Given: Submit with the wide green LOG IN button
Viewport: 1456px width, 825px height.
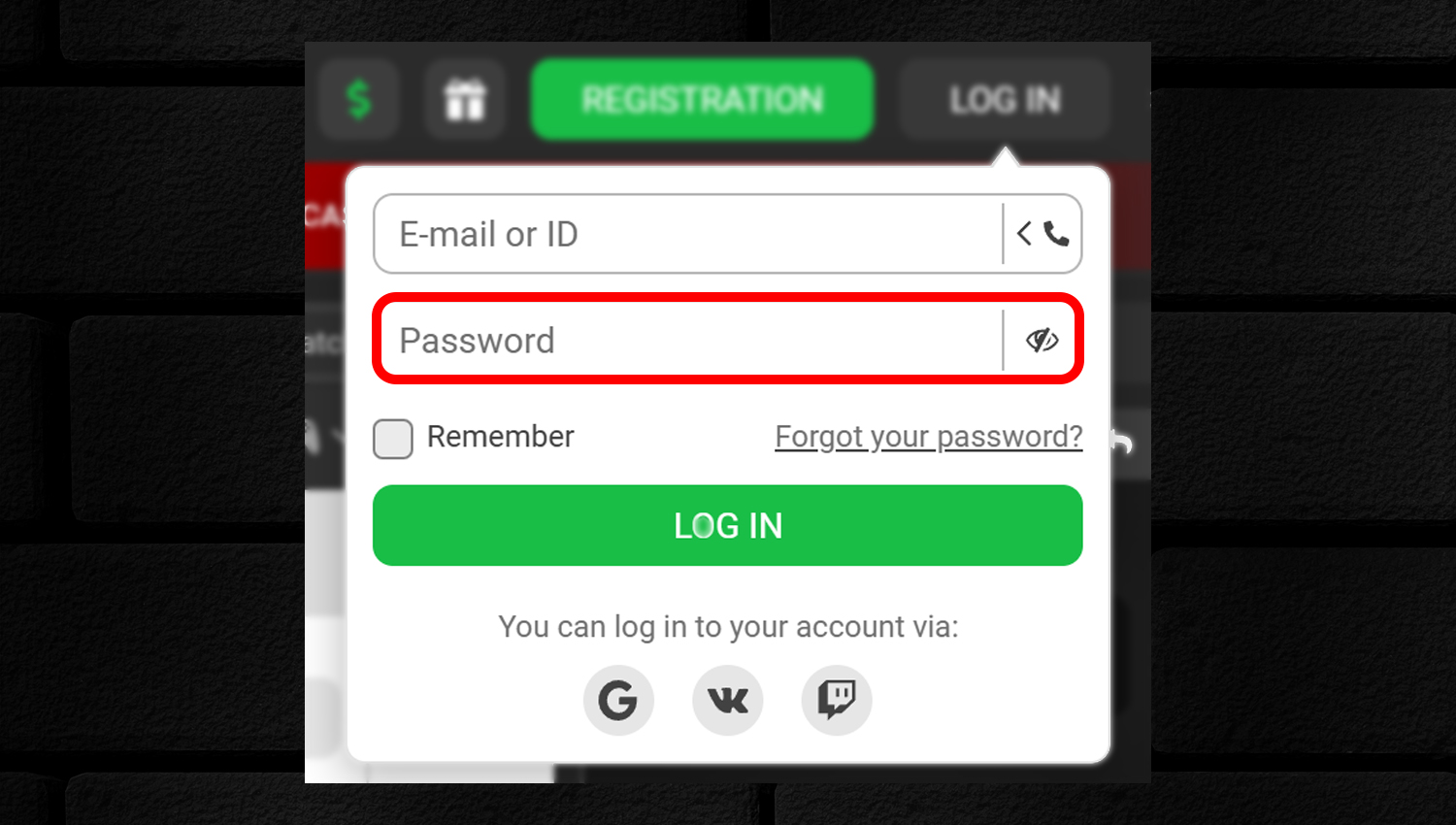Looking at the screenshot, I should coord(728,525).
